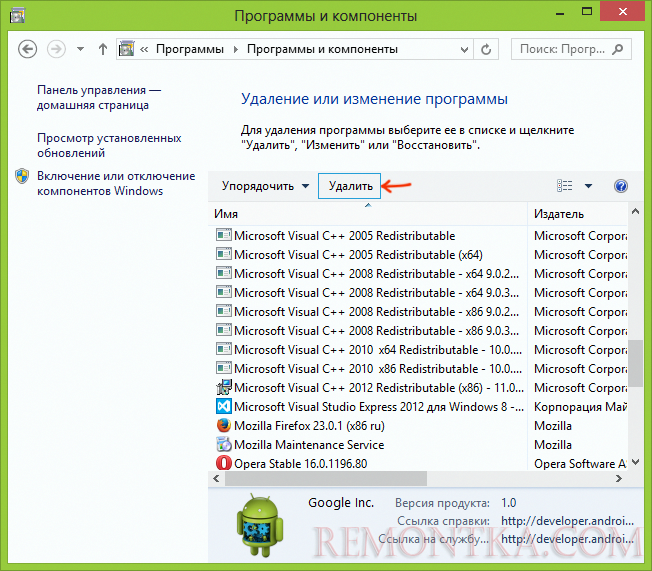Screen dimensions: 652x571
Task: Select Microsoft Visual Studio Express 2012 entry
Action: (x=379, y=407)
